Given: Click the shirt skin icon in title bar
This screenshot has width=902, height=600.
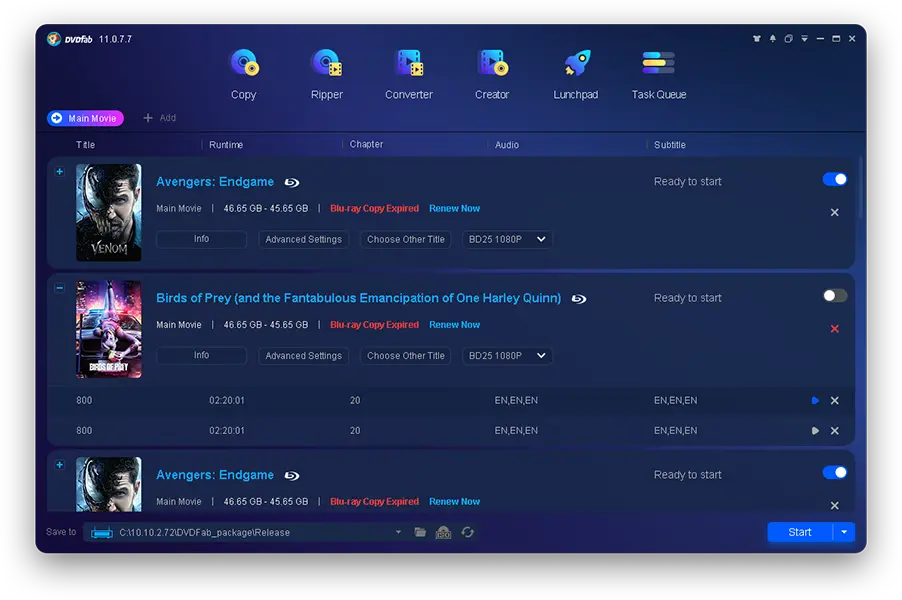Looking at the screenshot, I should 756,39.
